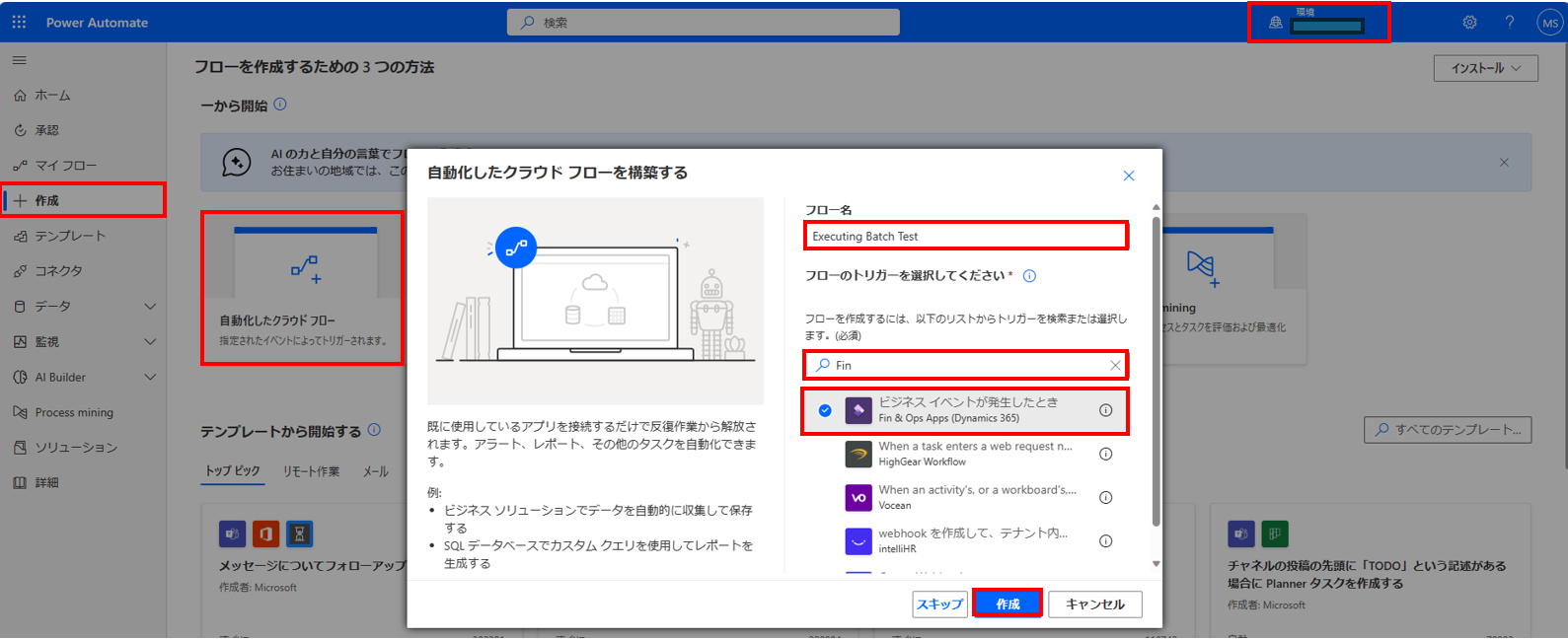
Task: Click the top 検索 search box
Action: click(704, 22)
